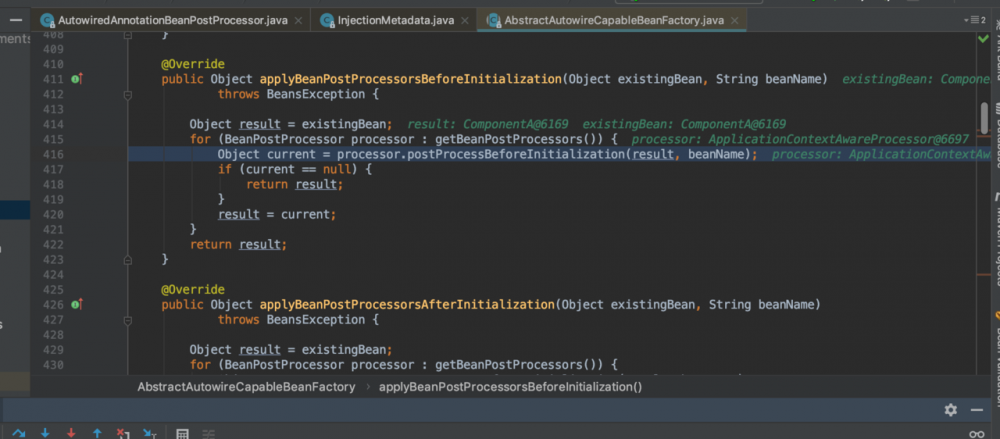Click line number 422 in gutter
Viewport: 1000px width, 439px height.
click(53, 244)
